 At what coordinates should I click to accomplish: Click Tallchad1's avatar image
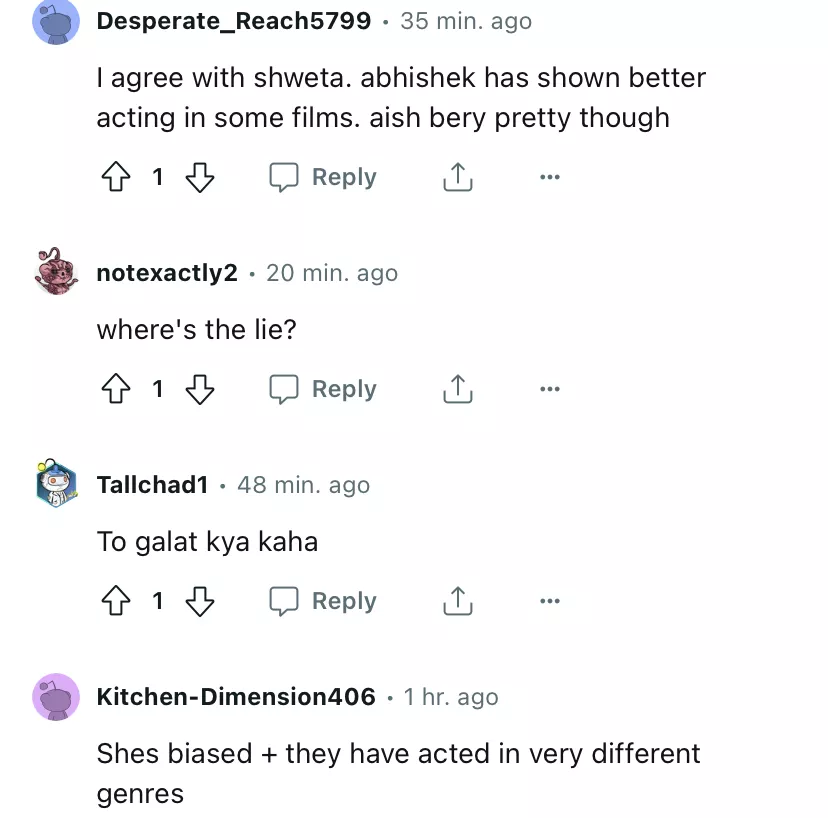(56, 483)
